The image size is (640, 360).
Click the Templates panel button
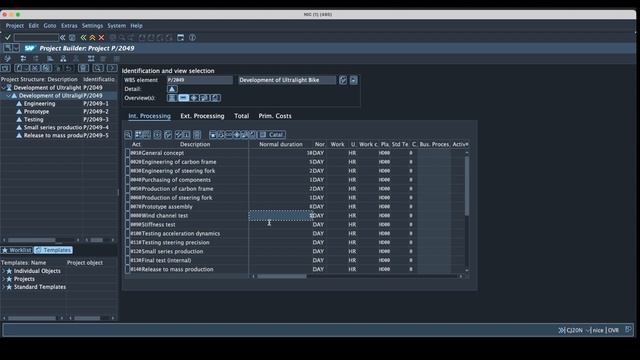pyautogui.click(x=53, y=250)
